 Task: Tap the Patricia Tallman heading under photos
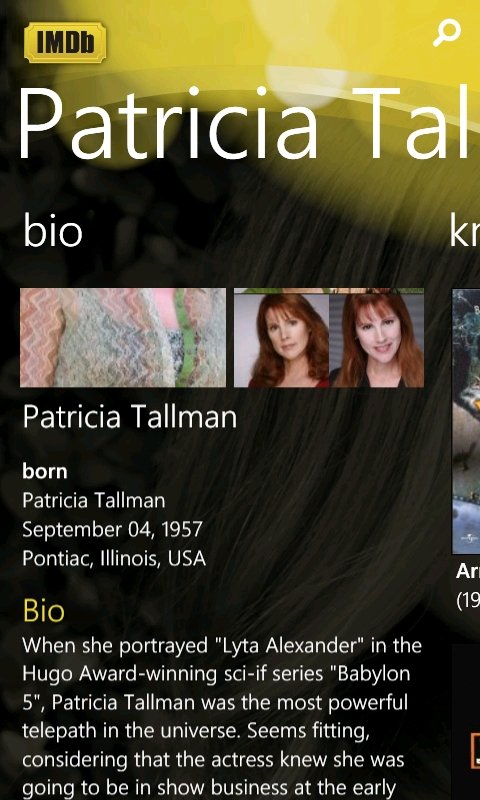pyautogui.click(x=130, y=417)
